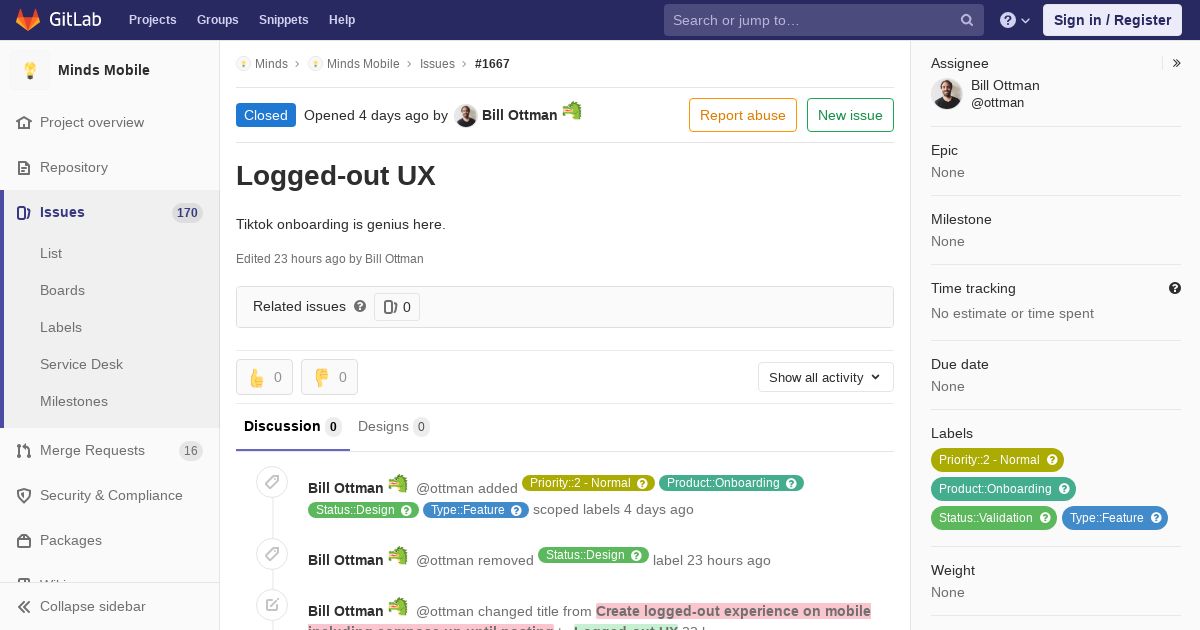This screenshot has width=1200, height=630.
Task: Click the Security & Compliance shield icon
Action: click(24, 495)
